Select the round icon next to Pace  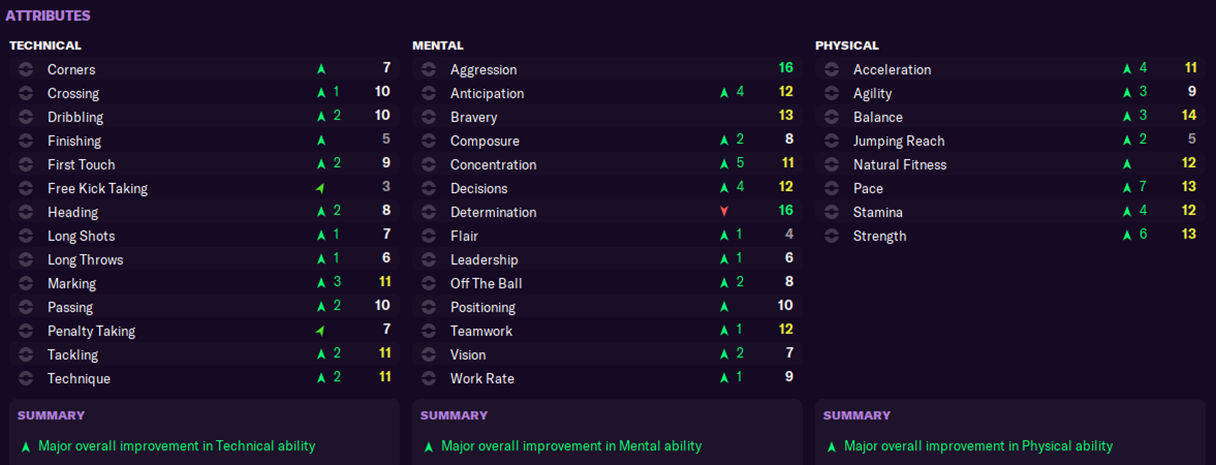point(832,188)
